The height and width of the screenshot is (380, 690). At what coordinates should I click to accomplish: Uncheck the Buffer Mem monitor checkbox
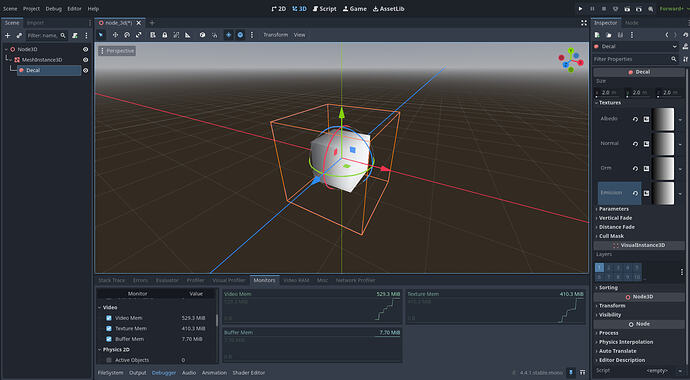point(109,339)
